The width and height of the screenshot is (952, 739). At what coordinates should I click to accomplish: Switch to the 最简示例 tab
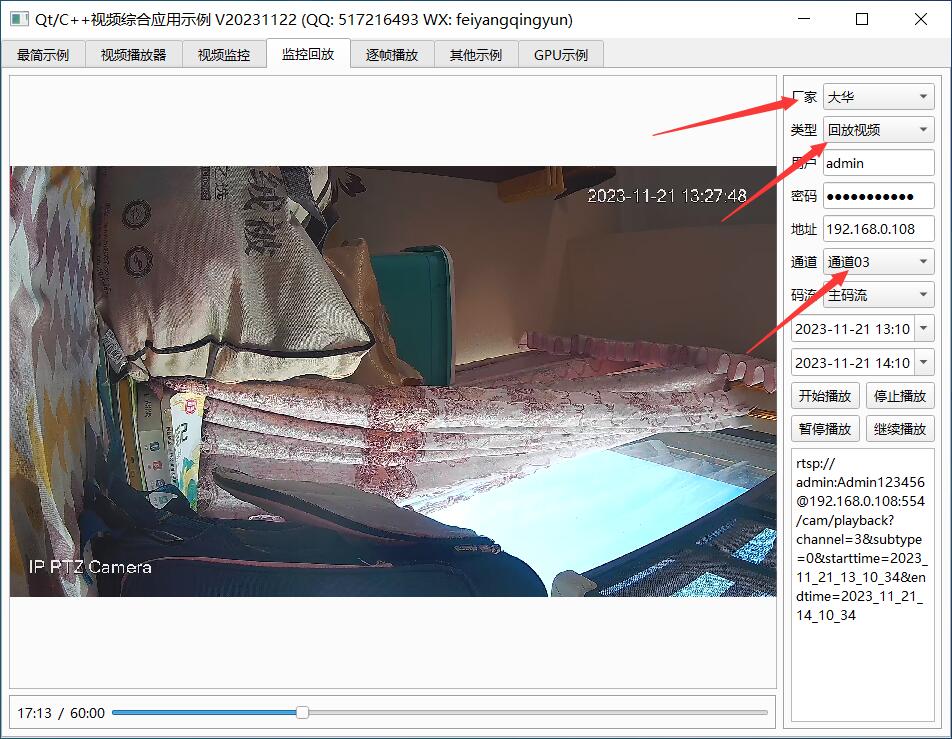(x=42, y=55)
